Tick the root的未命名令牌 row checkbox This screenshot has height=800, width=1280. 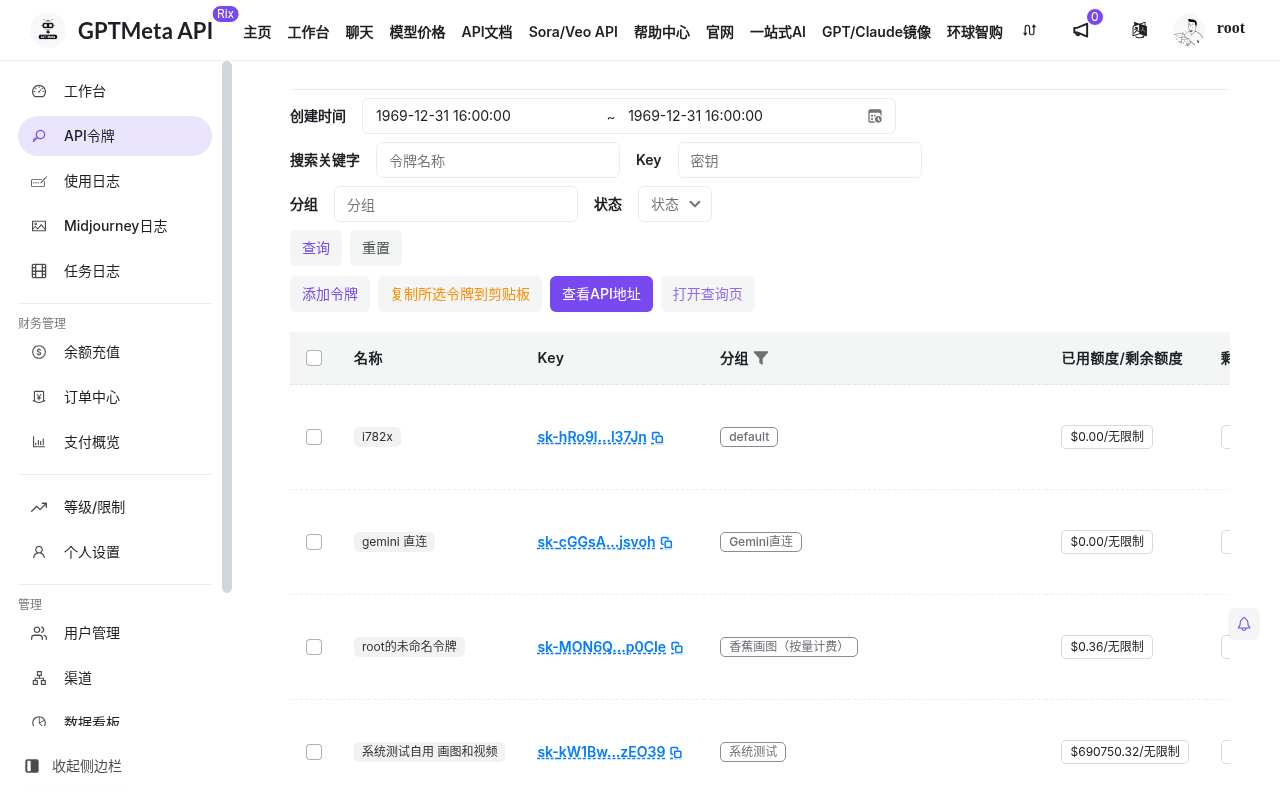(x=314, y=647)
